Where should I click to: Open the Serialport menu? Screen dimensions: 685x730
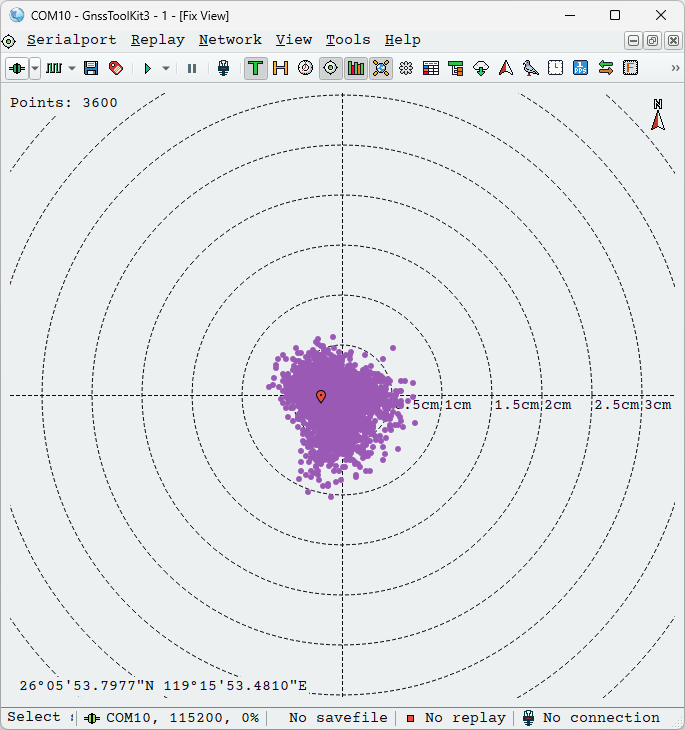click(71, 40)
